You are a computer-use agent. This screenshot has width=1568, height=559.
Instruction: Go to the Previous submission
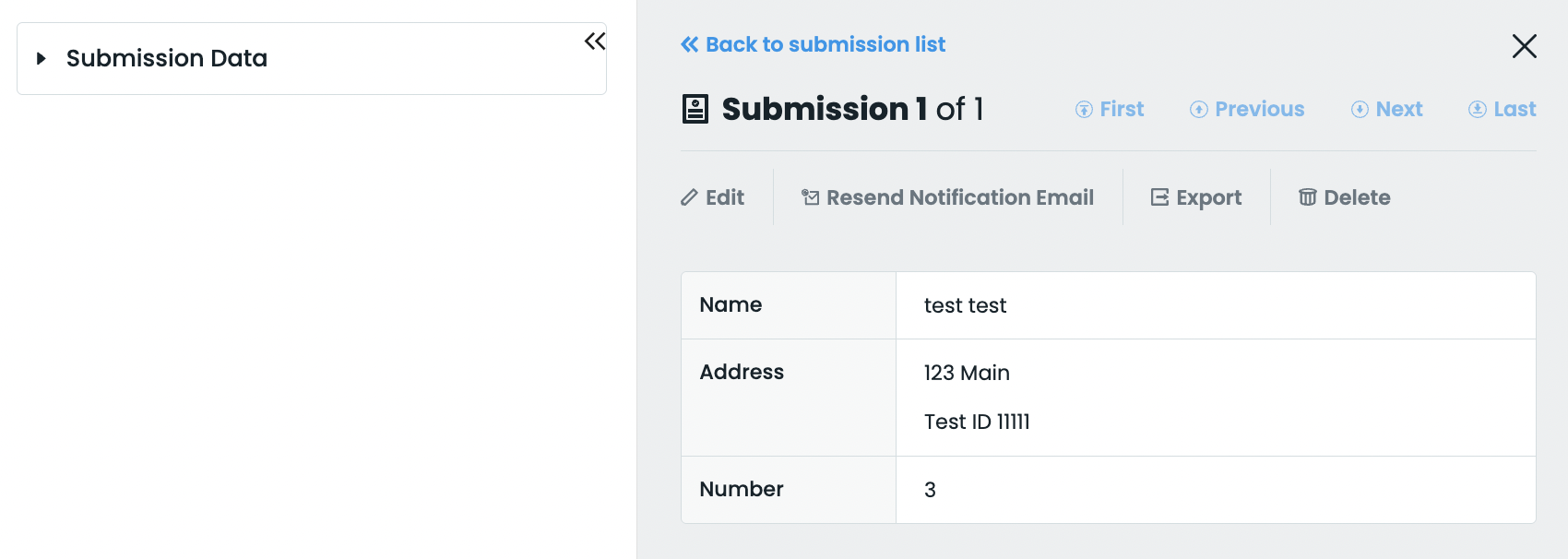pos(1247,109)
